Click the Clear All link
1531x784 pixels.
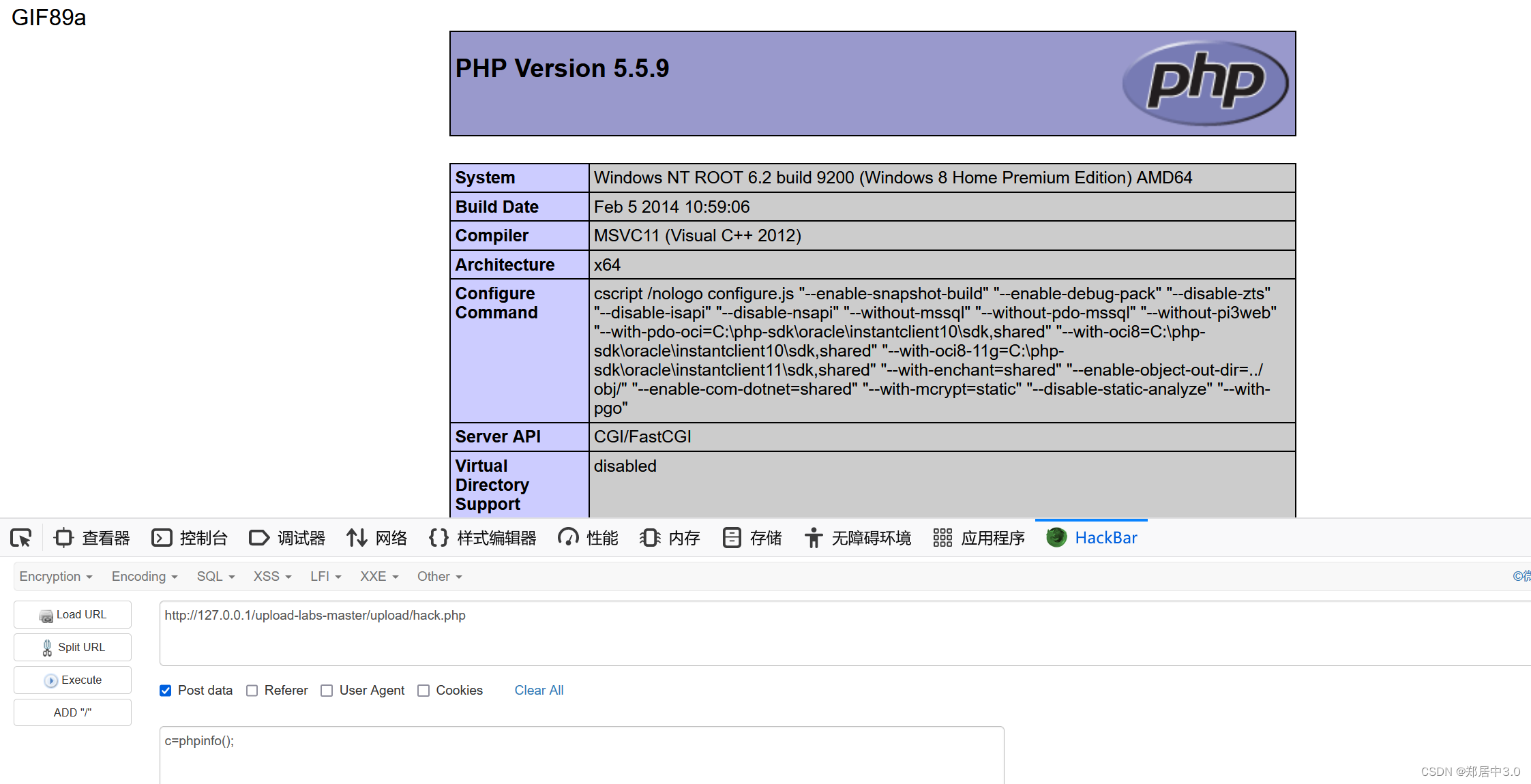click(539, 691)
